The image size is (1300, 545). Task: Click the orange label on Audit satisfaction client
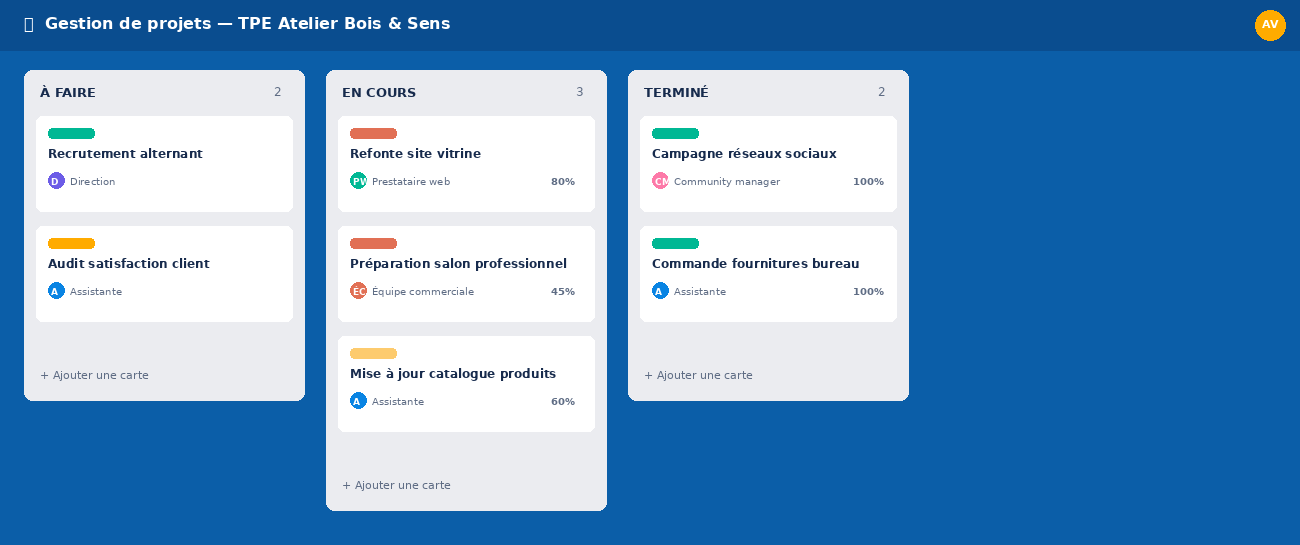click(71, 243)
